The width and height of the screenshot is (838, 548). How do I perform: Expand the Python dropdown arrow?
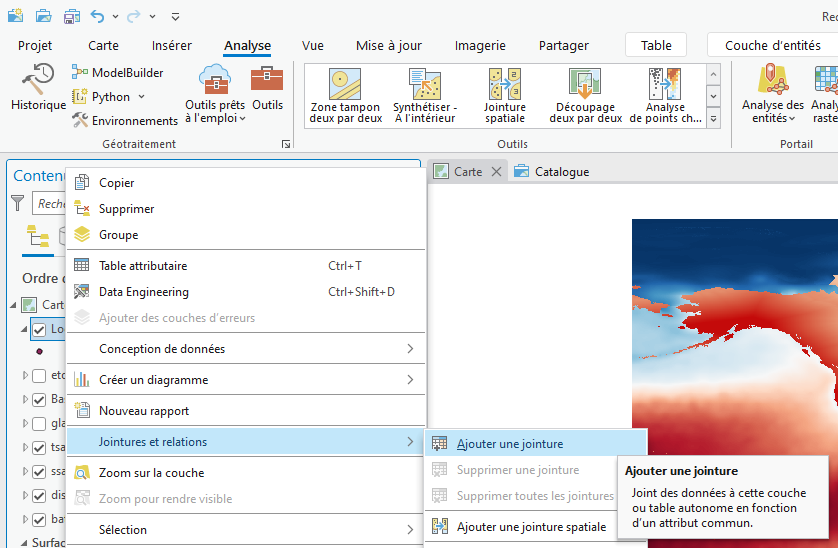coord(141,97)
